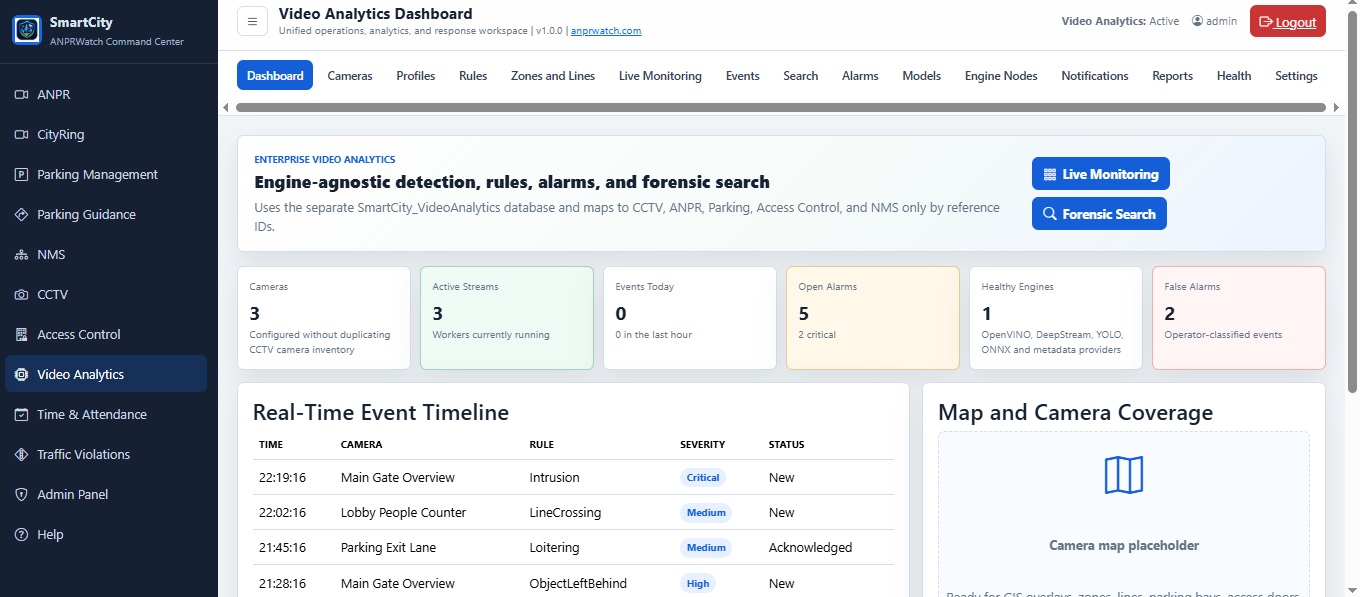Open Traffic Violations in the sidebar
Screen dimensions: 1366x597
pyautogui.click(x=106, y=455)
